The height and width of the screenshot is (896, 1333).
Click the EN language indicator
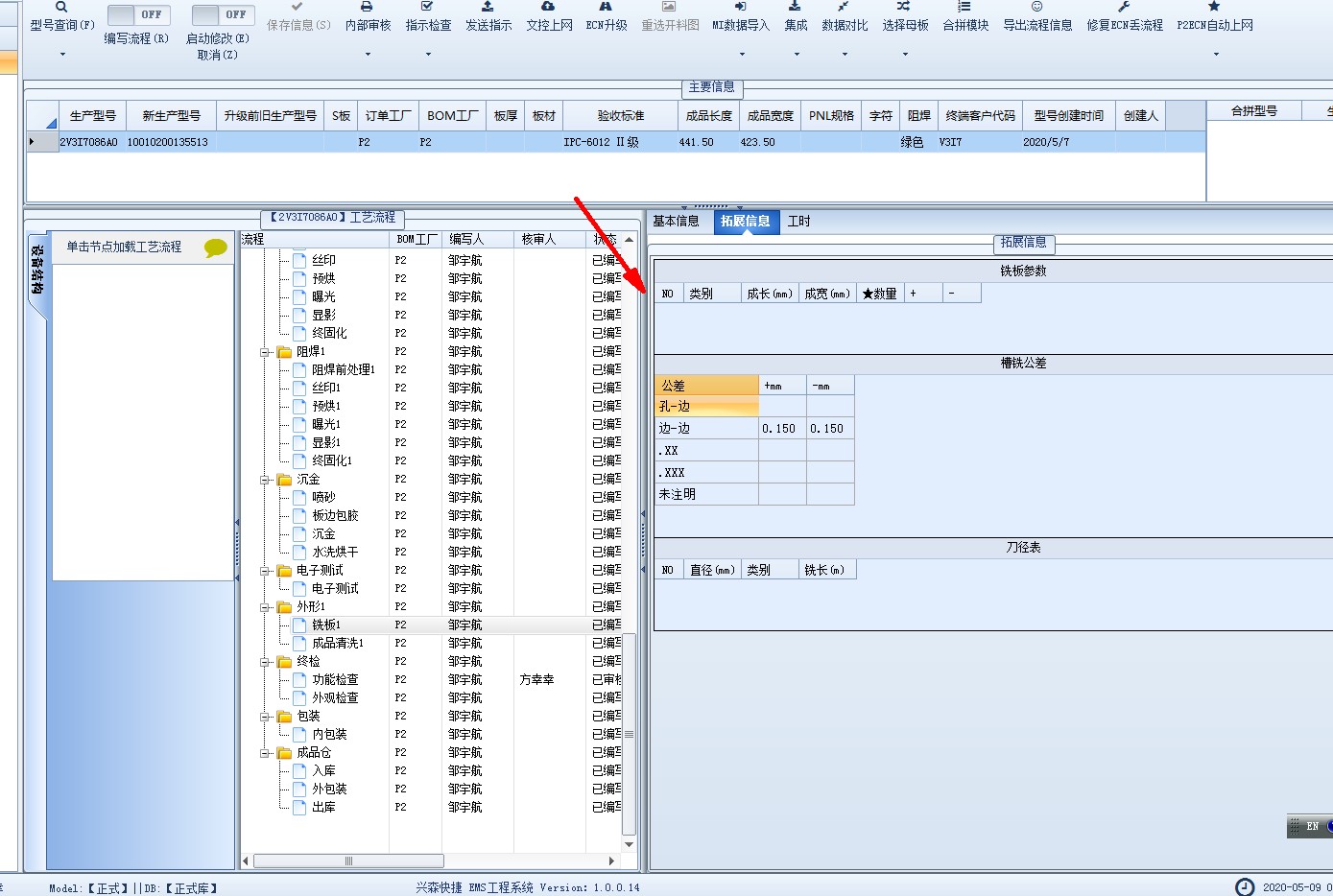[x=1312, y=826]
